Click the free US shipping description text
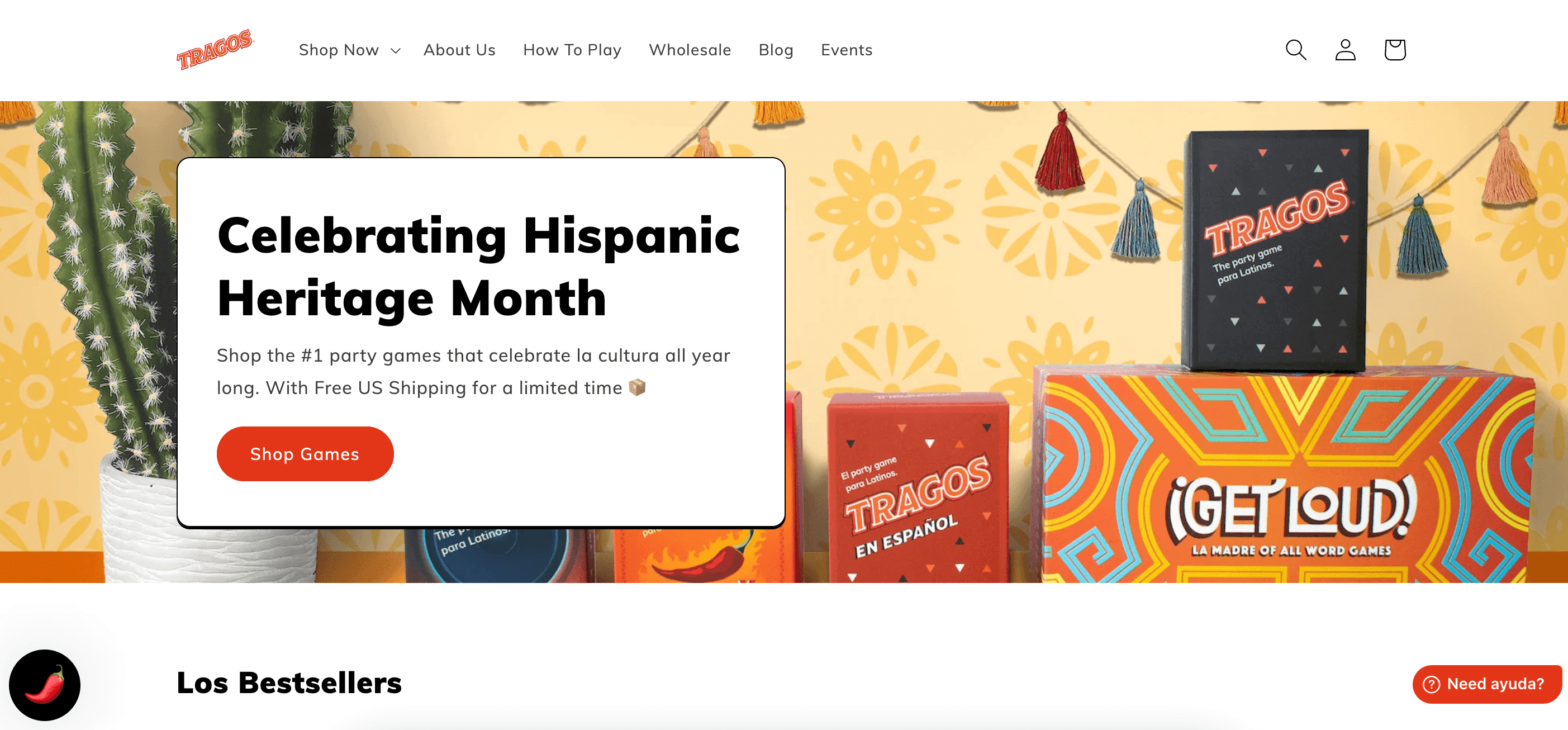1568x730 pixels. (473, 371)
